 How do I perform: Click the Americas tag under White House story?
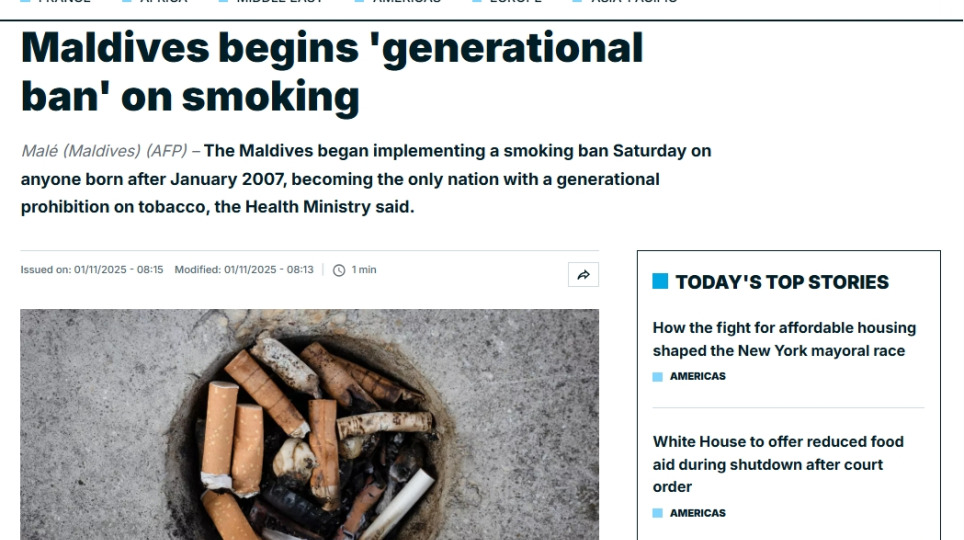coord(697,513)
